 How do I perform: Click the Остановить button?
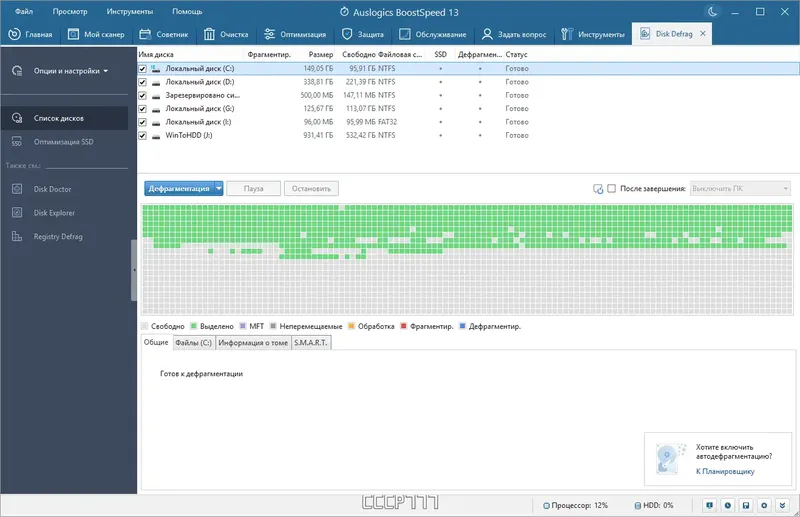point(311,188)
